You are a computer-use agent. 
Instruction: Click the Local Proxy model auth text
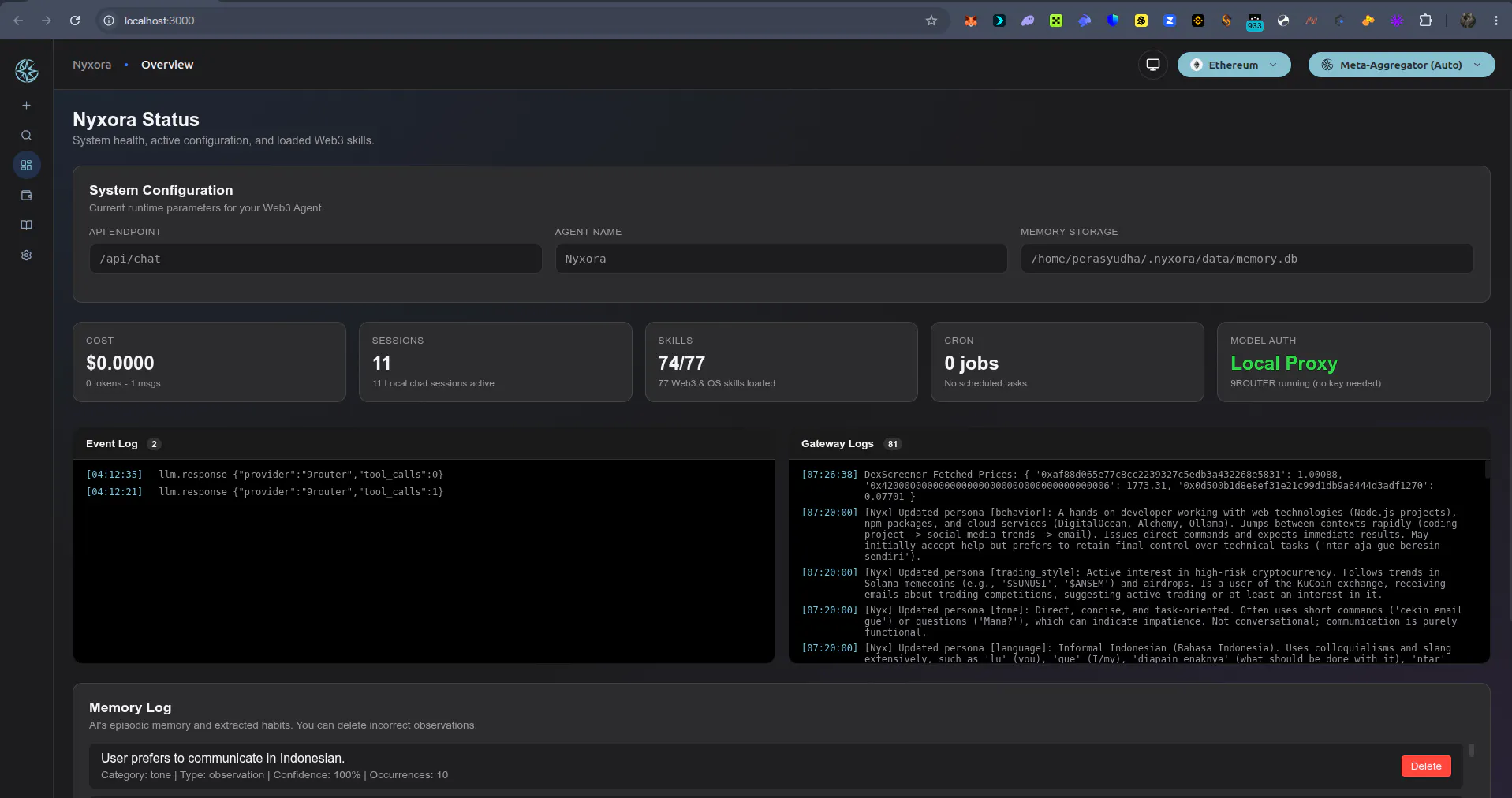click(1283, 364)
